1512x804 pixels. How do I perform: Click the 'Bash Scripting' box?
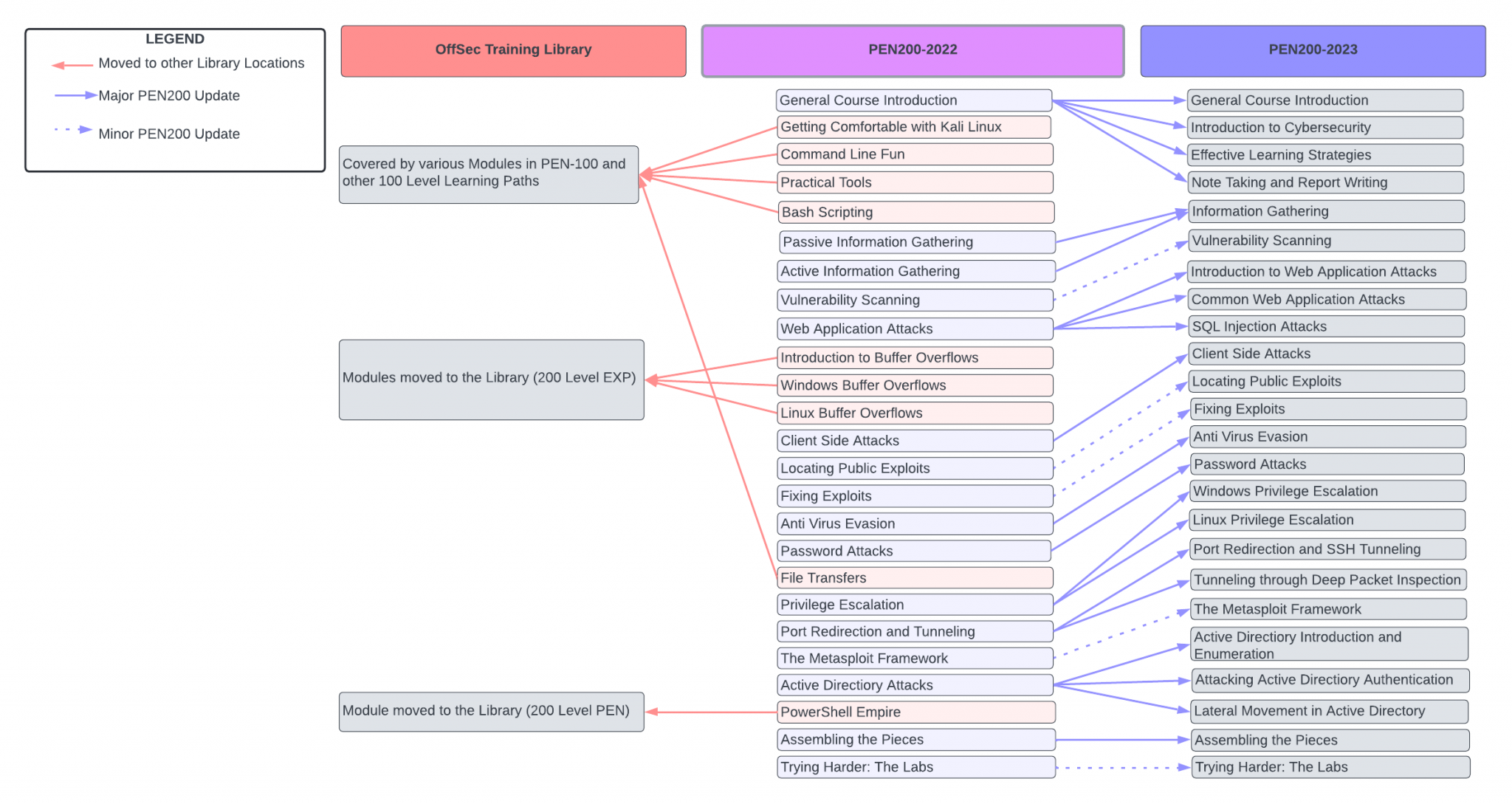(916, 212)
